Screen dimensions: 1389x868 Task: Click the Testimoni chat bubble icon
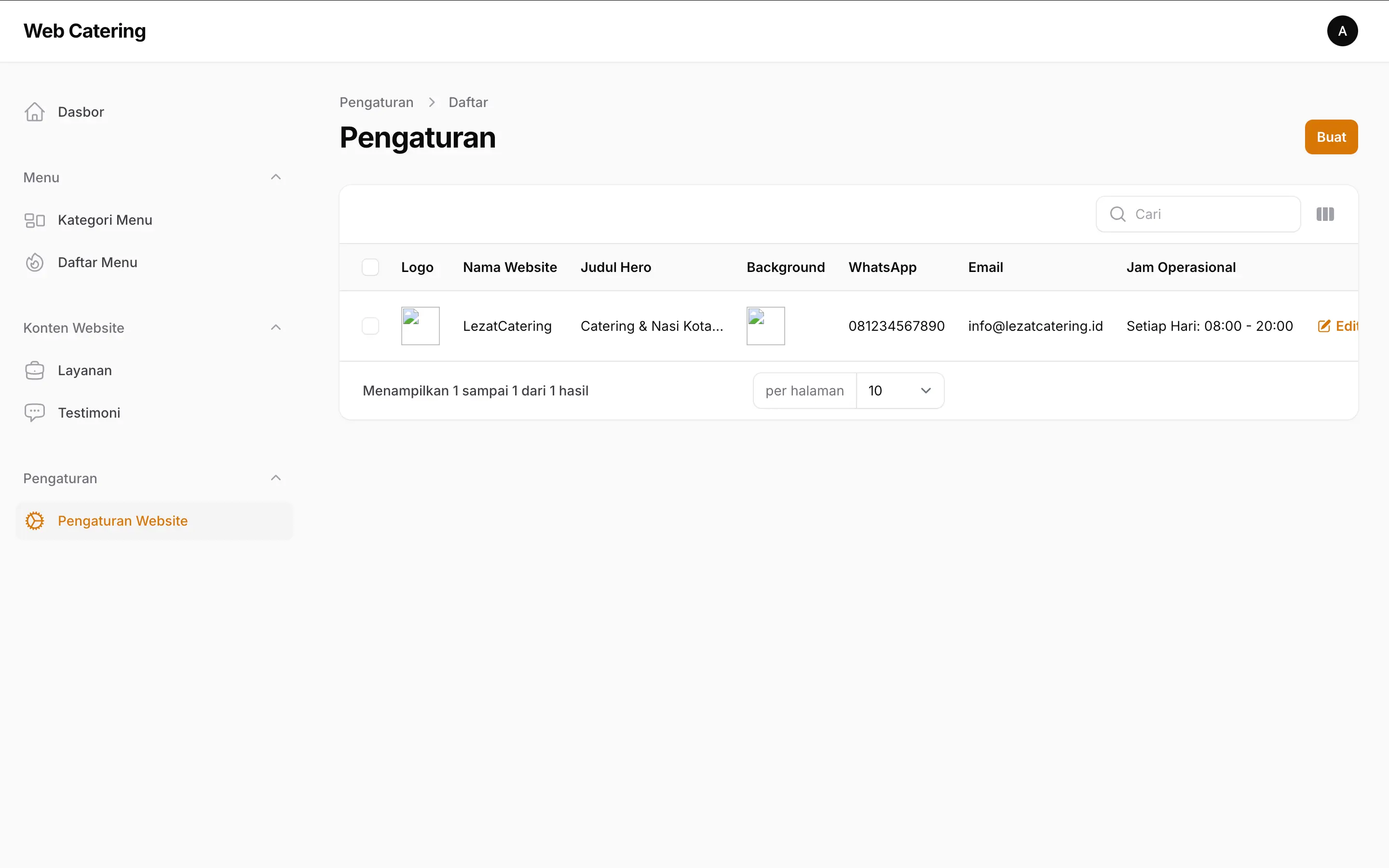34,413
